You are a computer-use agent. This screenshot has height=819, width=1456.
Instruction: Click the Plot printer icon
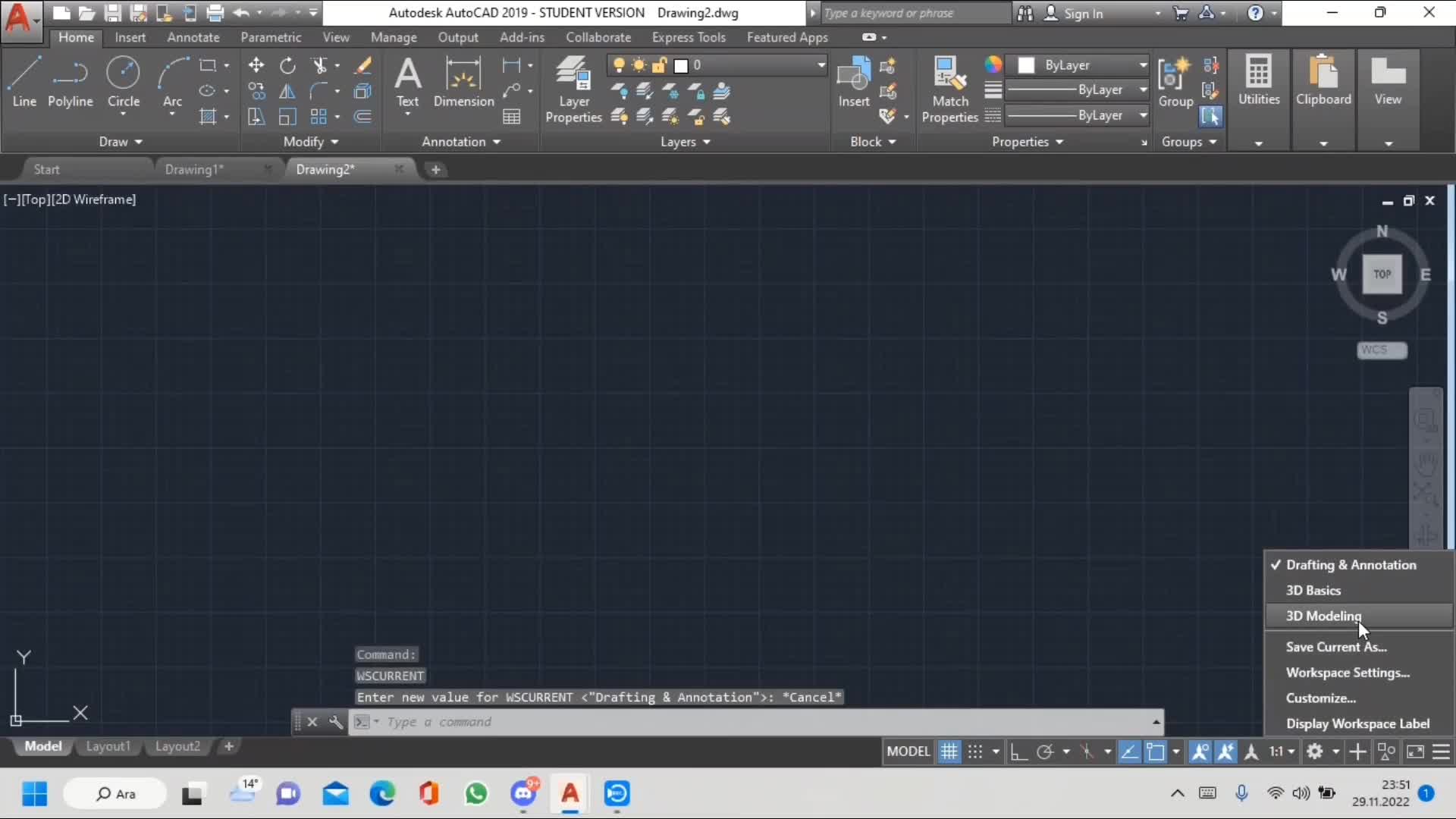pyautogui.click(x=215, y=13)
